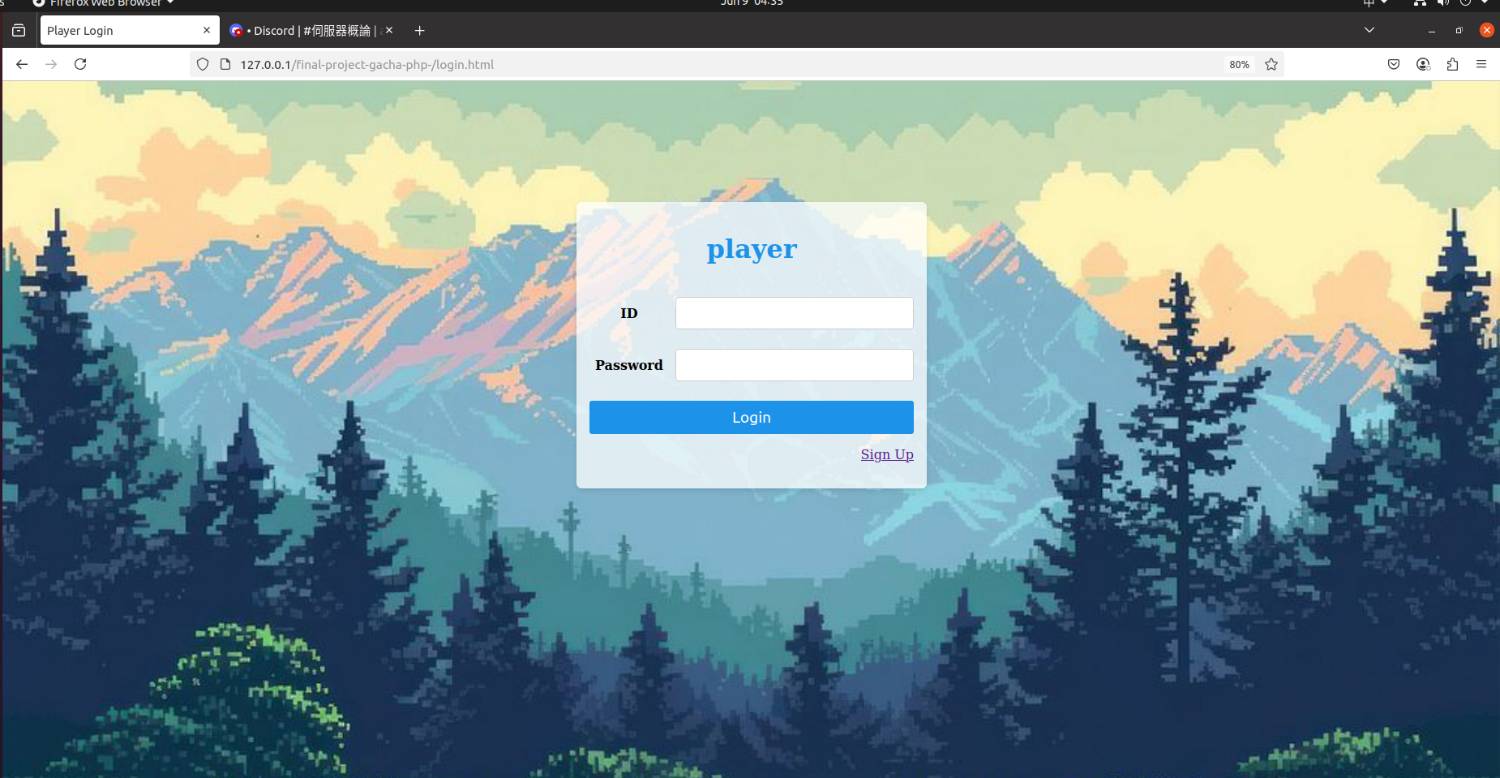Click the address bar URL
This screenshot has height=778, width=1500.
(366, 64)
